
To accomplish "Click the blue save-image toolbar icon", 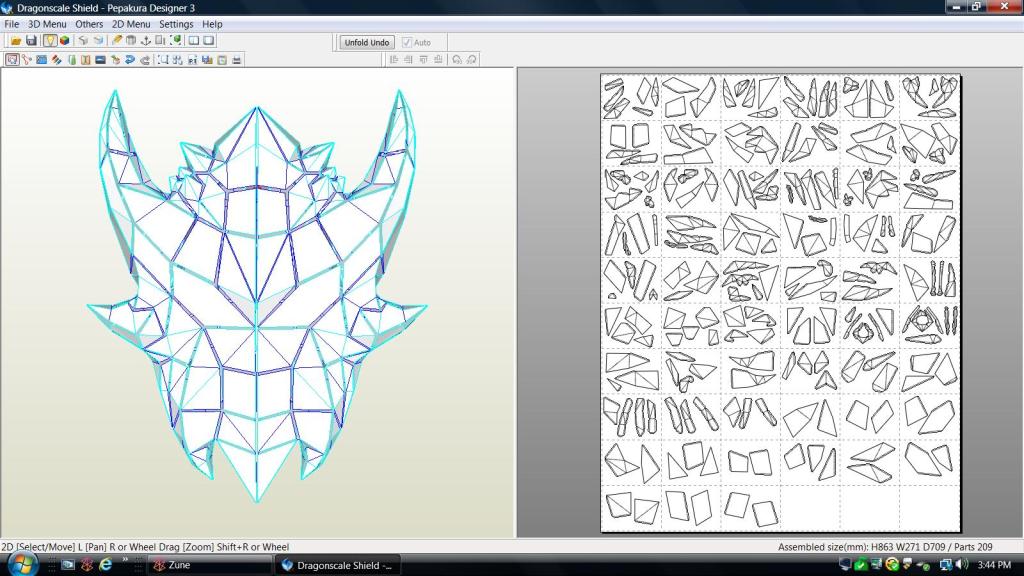I will (207, 59).
